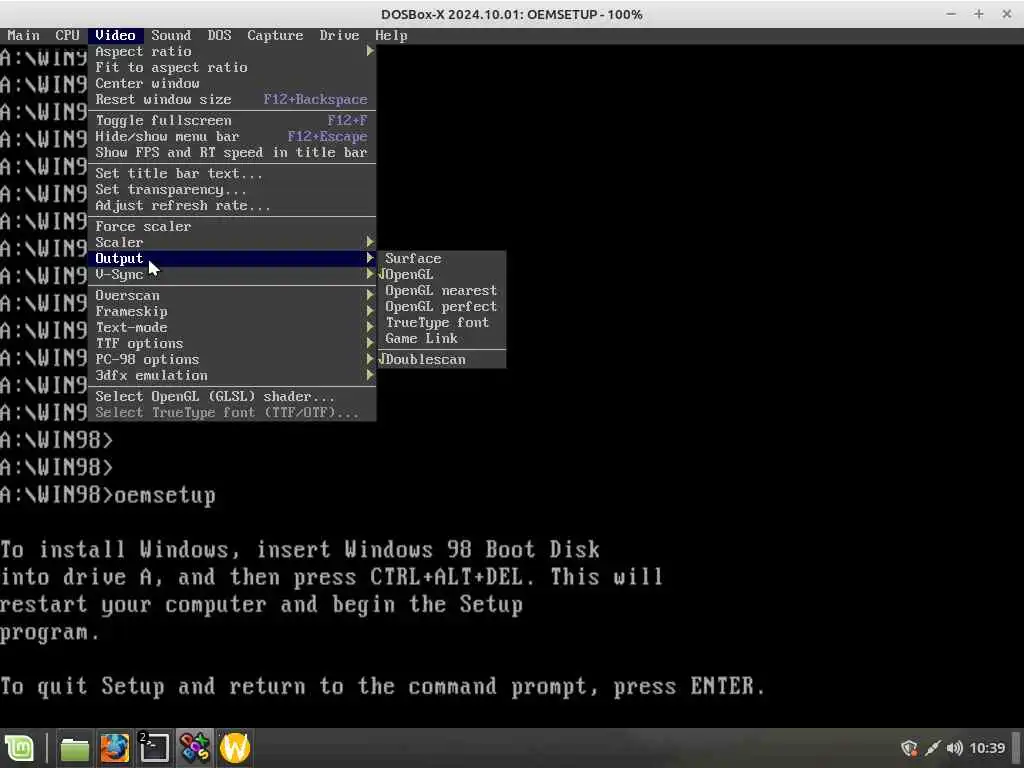
Task: Toggle the Doublescan checkbox
Action: click(441, 359)
